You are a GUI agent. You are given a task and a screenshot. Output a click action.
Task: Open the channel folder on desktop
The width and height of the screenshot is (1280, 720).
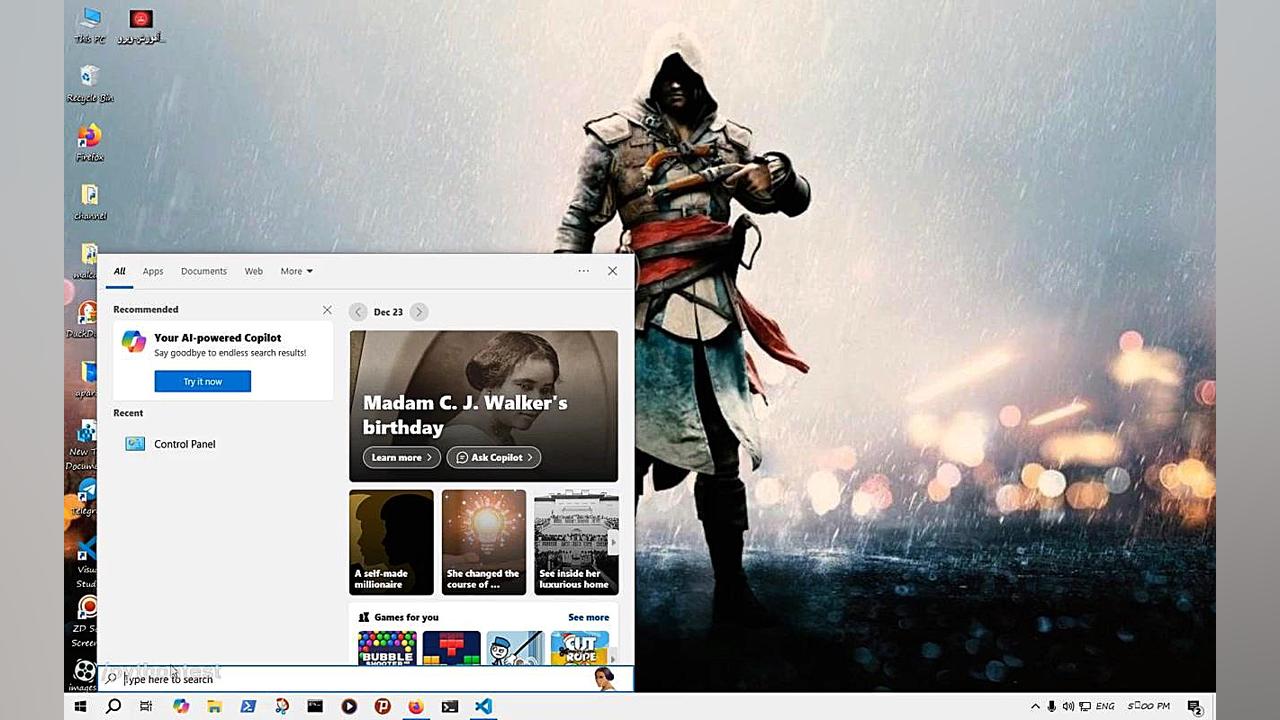click(x=90, y=201)
